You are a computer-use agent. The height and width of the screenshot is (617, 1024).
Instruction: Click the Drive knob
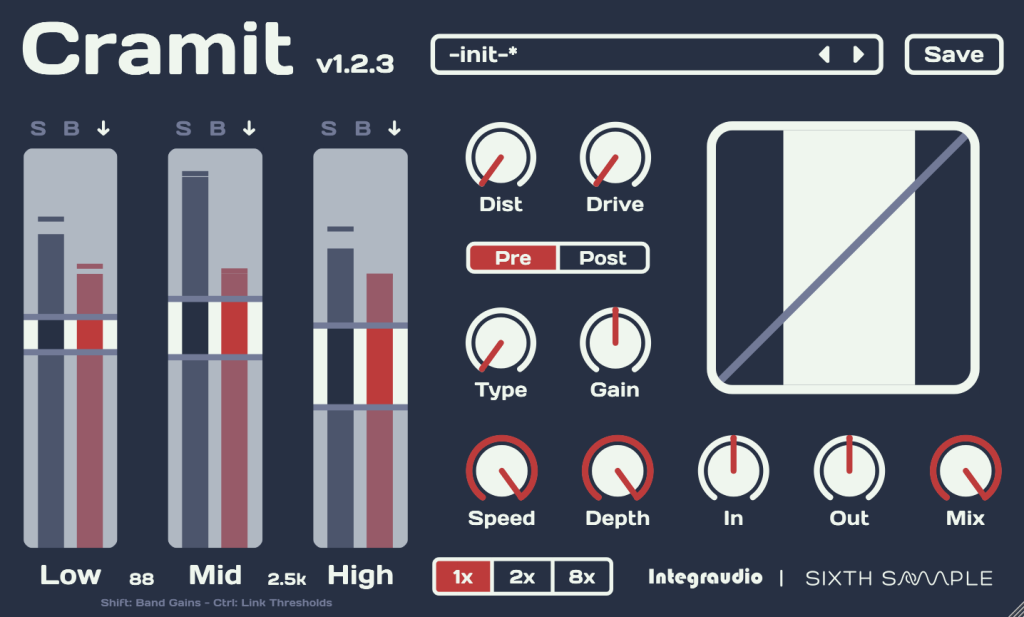click(615, 157)
